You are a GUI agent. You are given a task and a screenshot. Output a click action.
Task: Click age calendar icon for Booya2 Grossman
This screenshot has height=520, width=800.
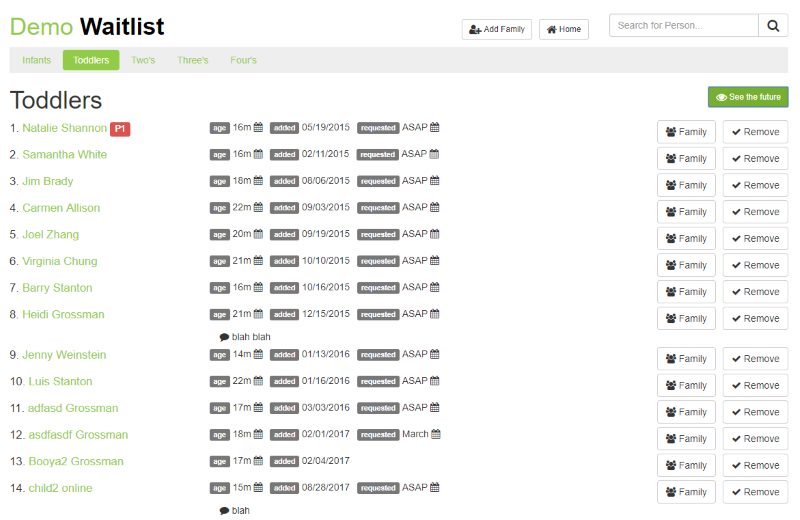[258, 461]
